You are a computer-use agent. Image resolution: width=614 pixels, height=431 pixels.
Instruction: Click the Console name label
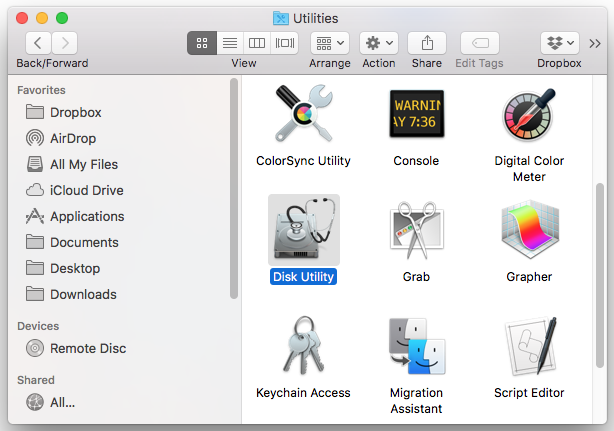point(416,161)
